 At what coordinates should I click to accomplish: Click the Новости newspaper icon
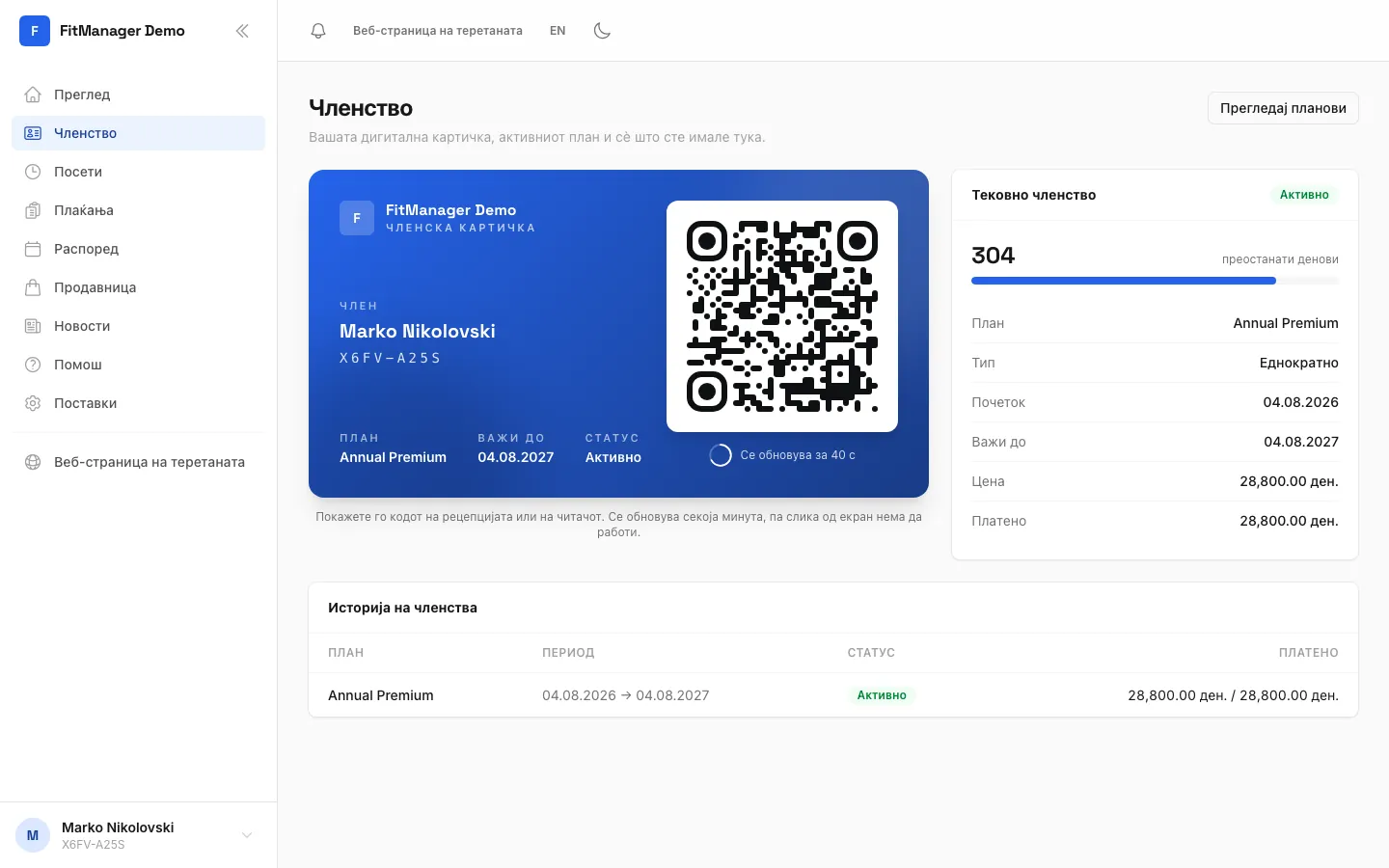coord(33,326)
